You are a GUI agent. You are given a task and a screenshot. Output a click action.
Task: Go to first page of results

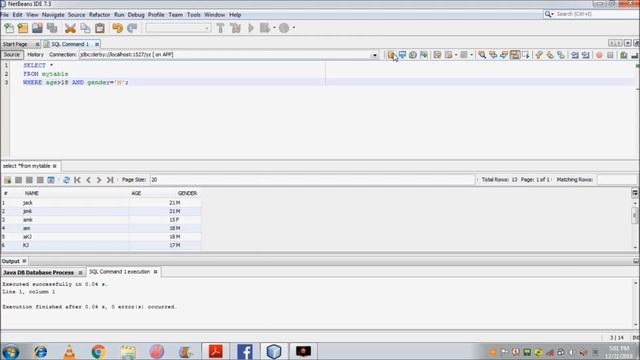click(x=77, y=180)
